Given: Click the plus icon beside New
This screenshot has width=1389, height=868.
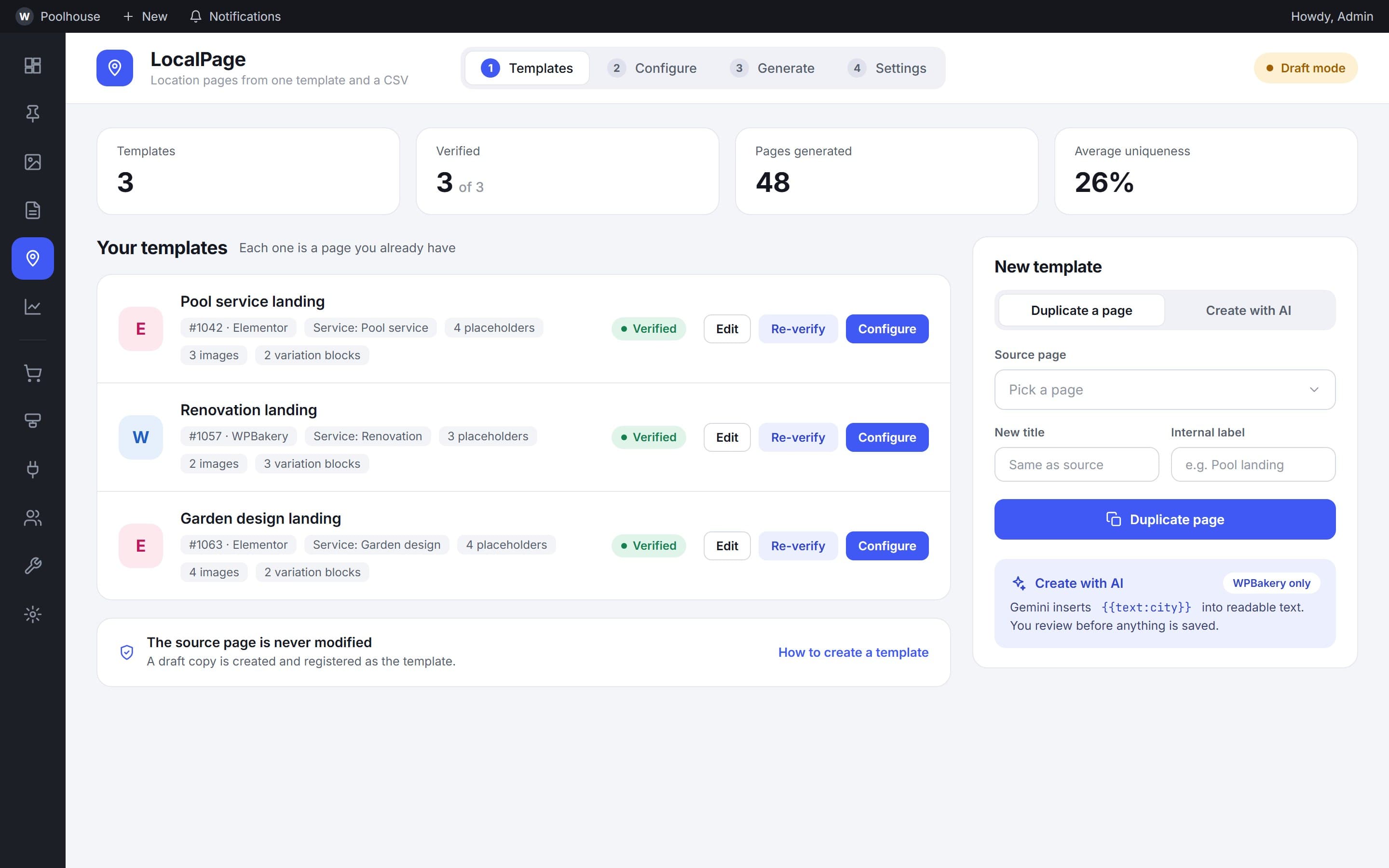Looking at the screenshot, I should point(128,16).
